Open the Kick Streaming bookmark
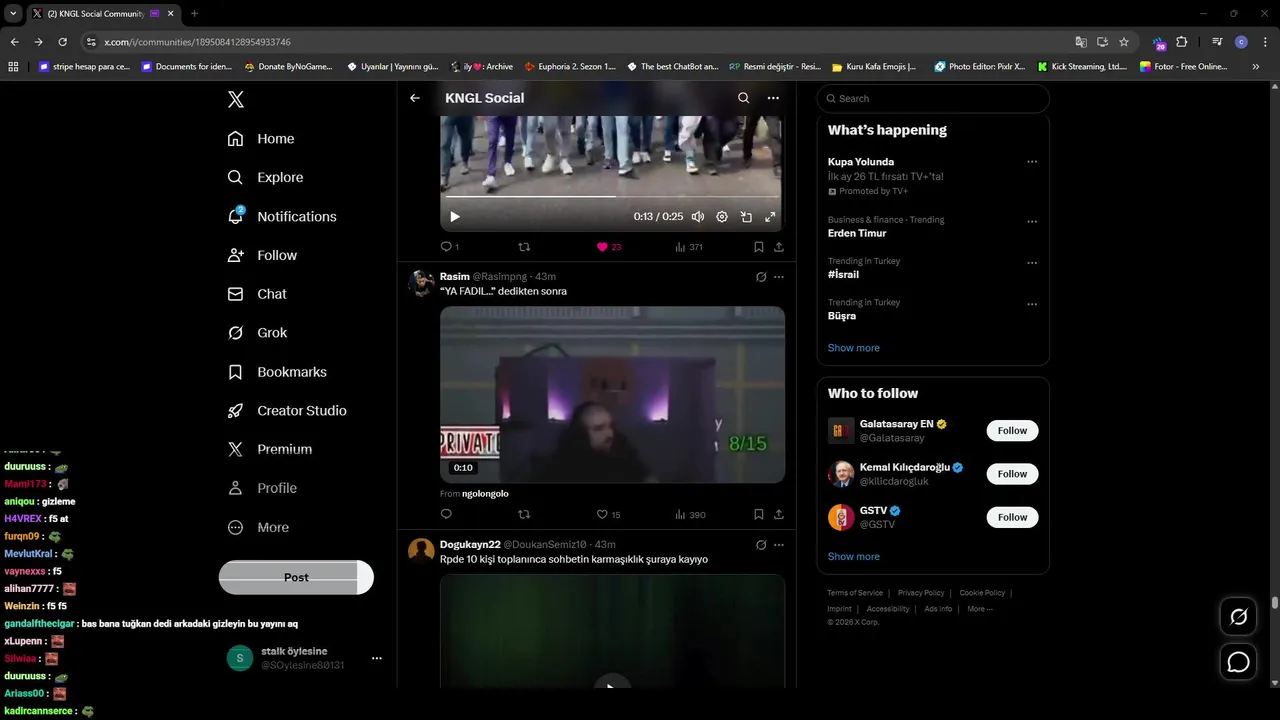 [1083, 67]
